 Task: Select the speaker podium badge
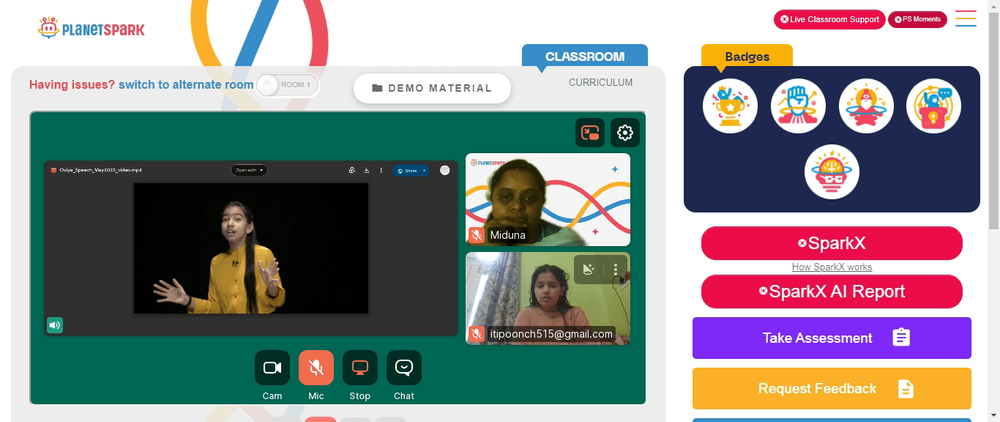(934, 106)
